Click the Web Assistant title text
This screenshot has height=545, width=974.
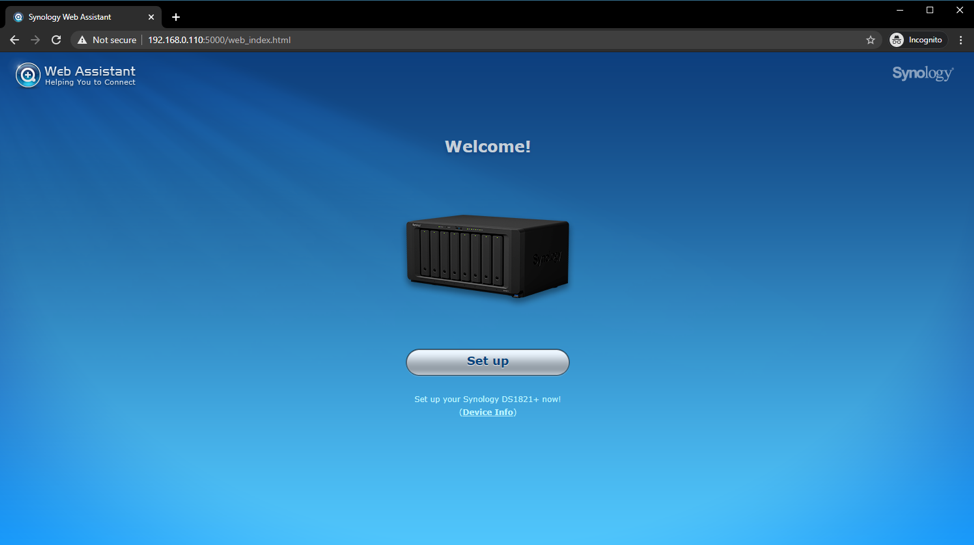(90, 71)
